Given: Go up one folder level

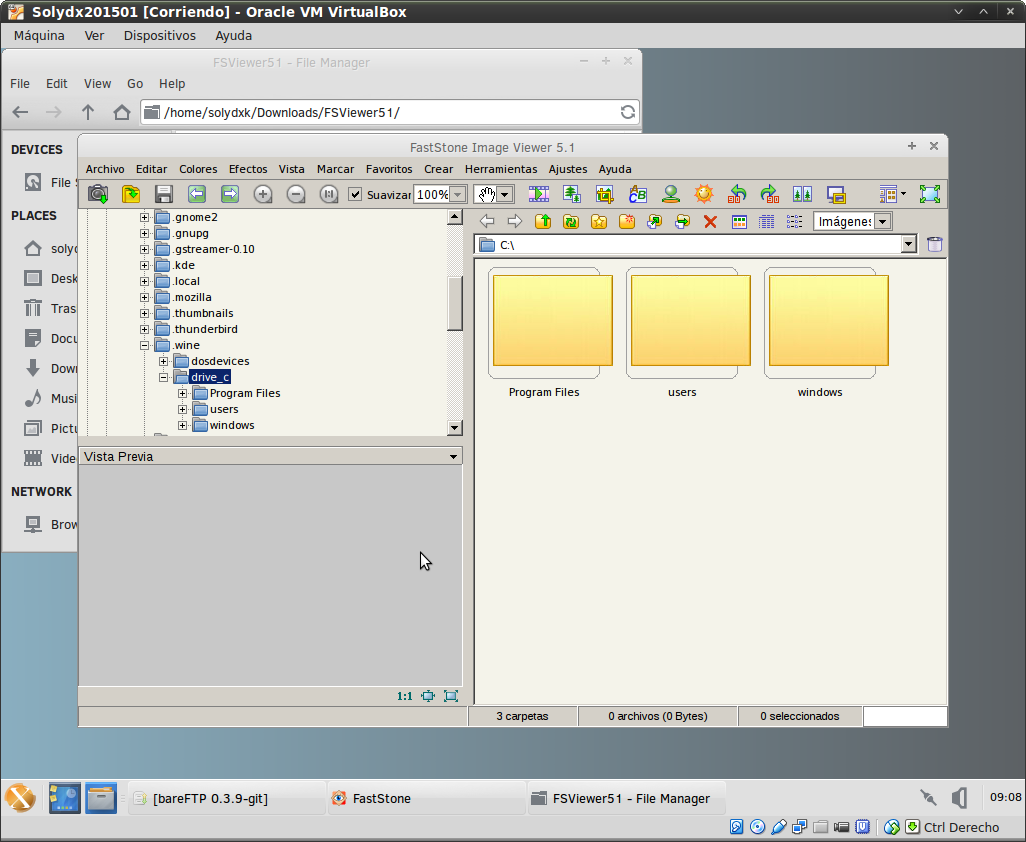Looking at the screenshot, I should pyautogui.click(x=543, y=221).
